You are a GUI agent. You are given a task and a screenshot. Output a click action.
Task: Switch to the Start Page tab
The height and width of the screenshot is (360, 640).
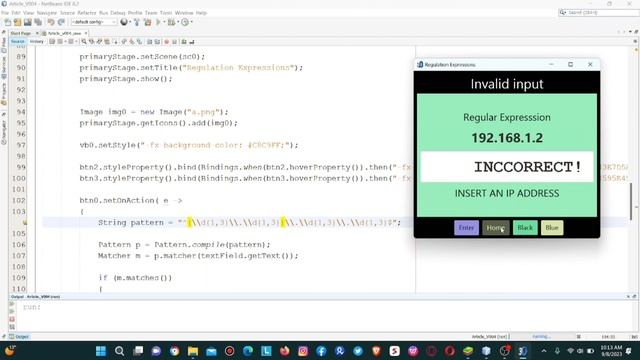21,33
